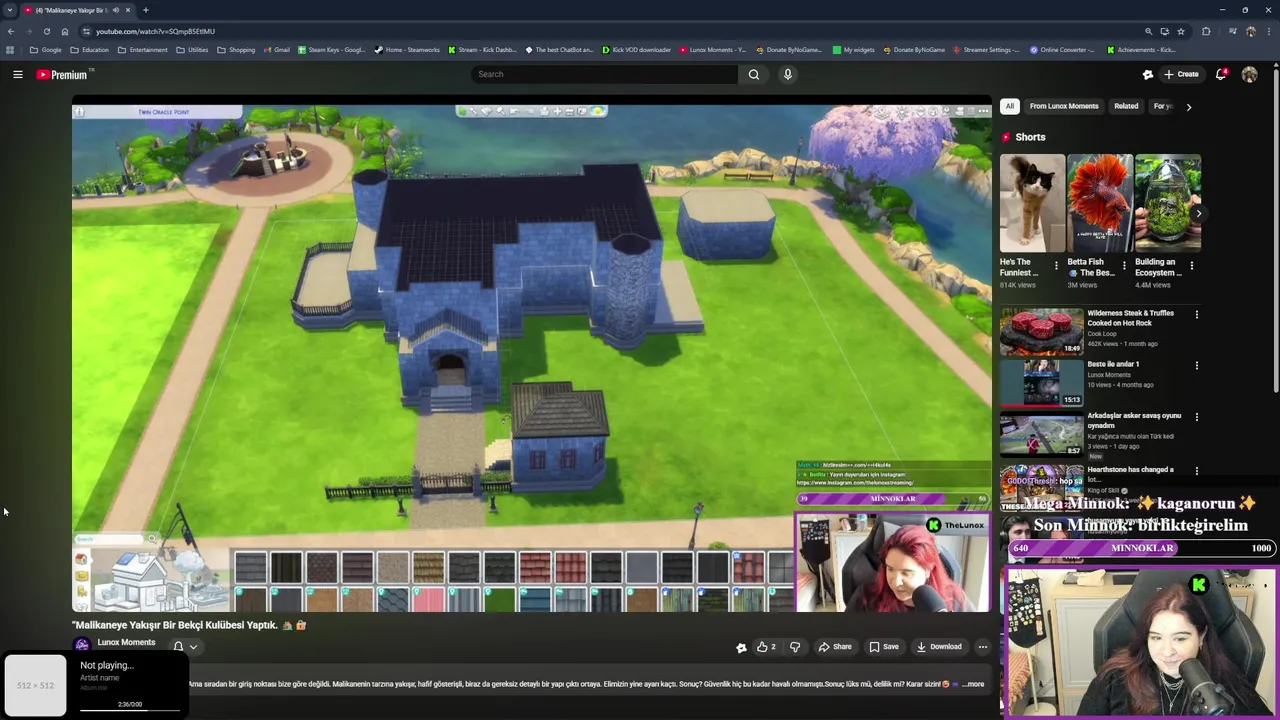Open Arkadaşlar asker savaş oyunu thumbnail
The height and width of the screenshot is (720, 1280).
1041,433
